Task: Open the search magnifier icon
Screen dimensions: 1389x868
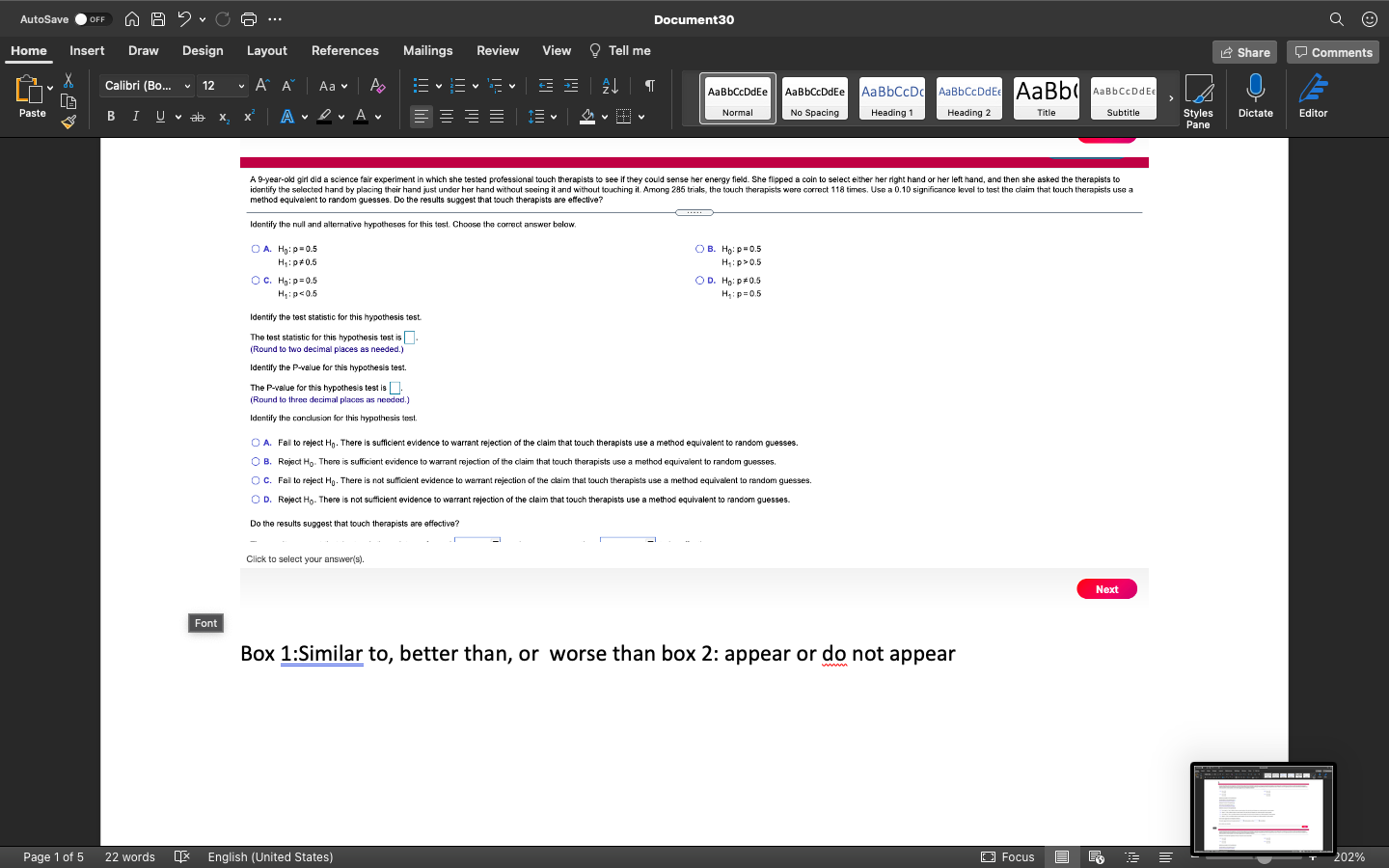Action: point(1337,19)
